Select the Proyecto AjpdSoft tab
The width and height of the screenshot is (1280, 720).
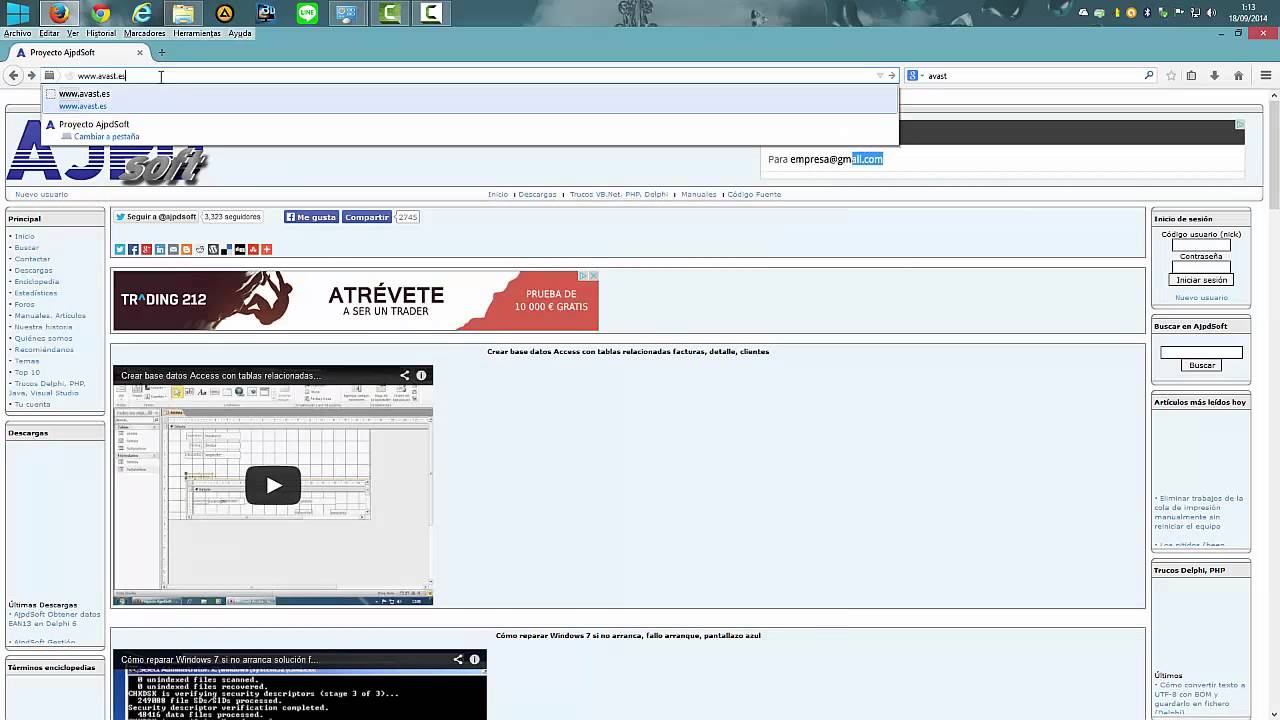pos(78,52)
